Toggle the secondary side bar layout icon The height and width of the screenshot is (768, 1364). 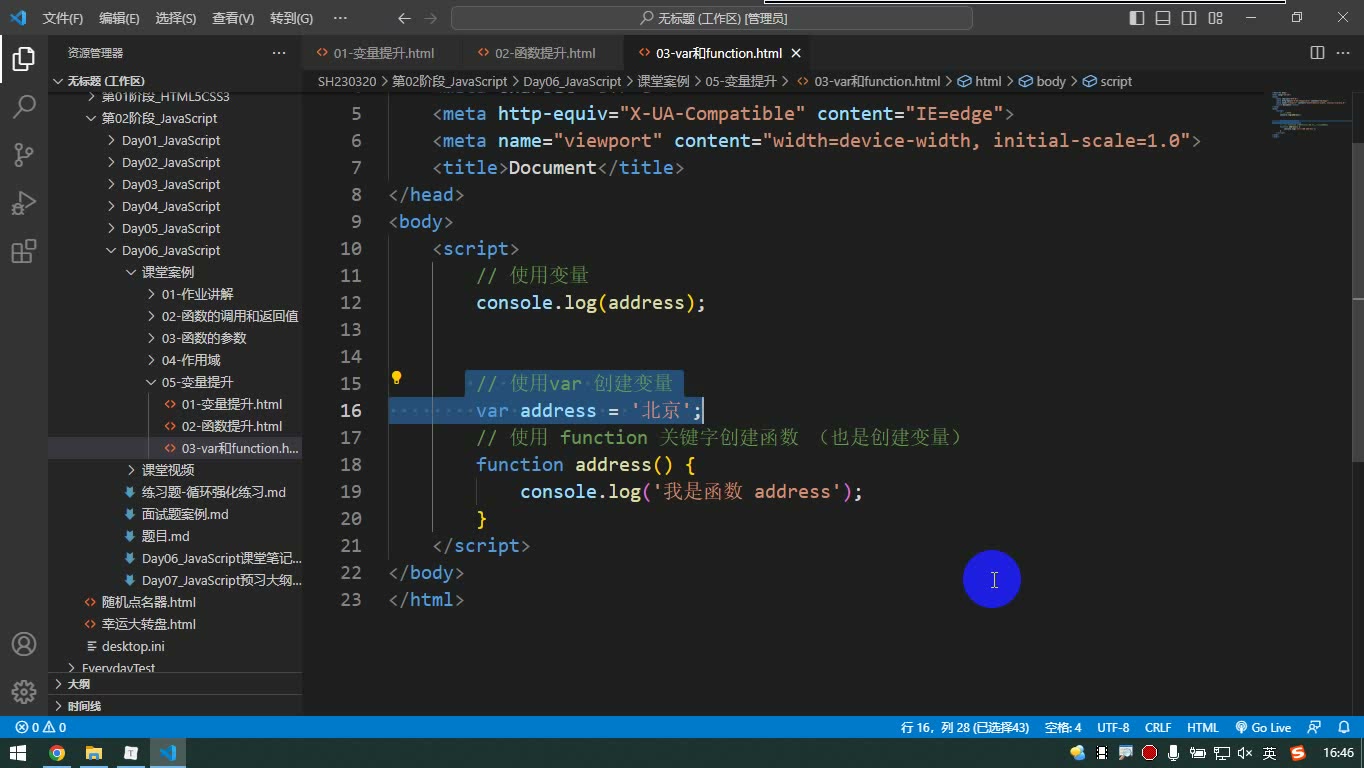[1189, 18]
